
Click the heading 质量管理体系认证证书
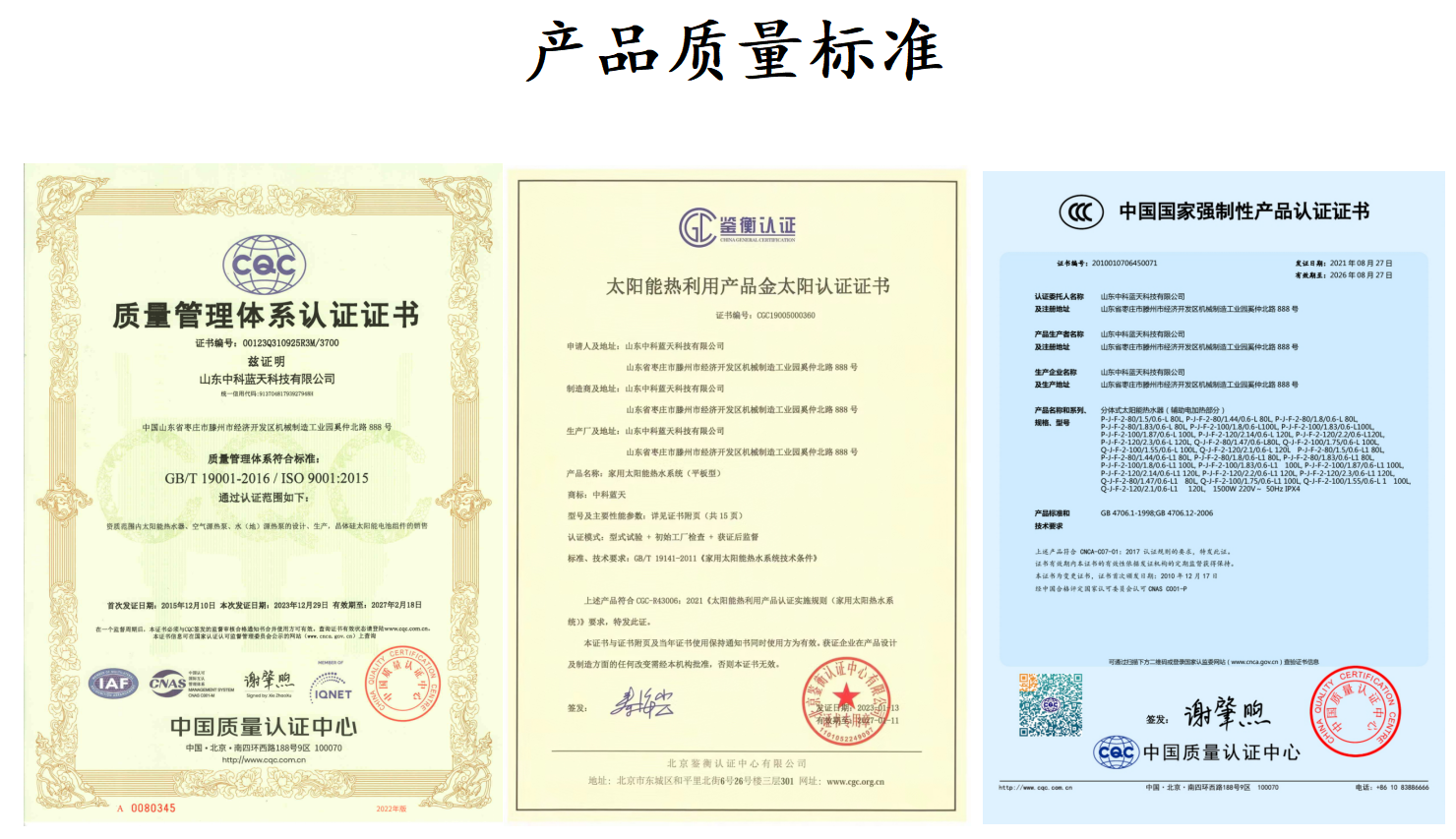coord(266,315)
